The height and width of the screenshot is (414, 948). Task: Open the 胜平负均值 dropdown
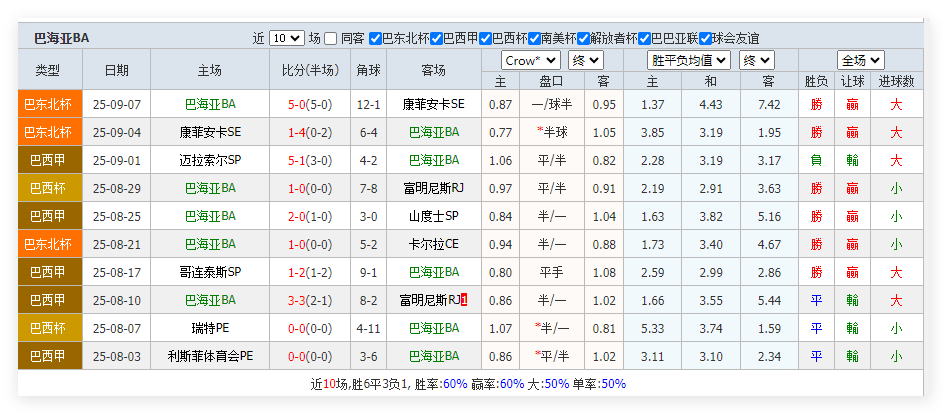tap(690, 60)
